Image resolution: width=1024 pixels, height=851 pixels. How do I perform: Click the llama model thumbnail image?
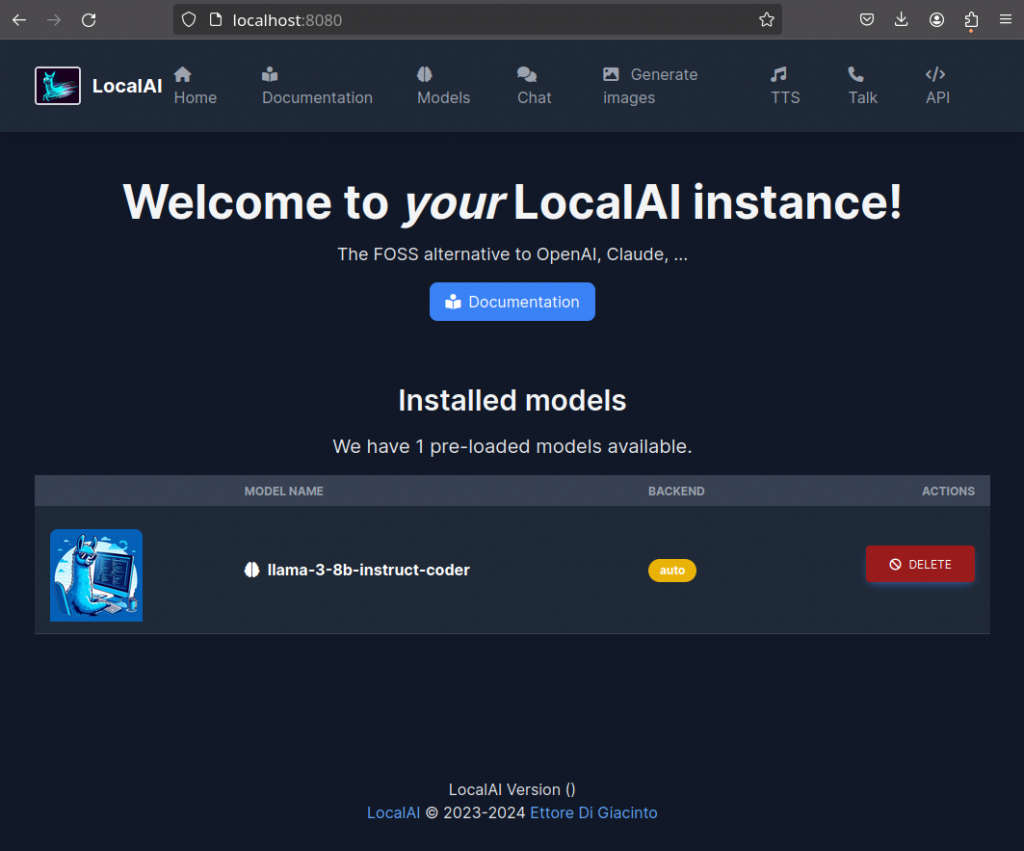[96, 575]
